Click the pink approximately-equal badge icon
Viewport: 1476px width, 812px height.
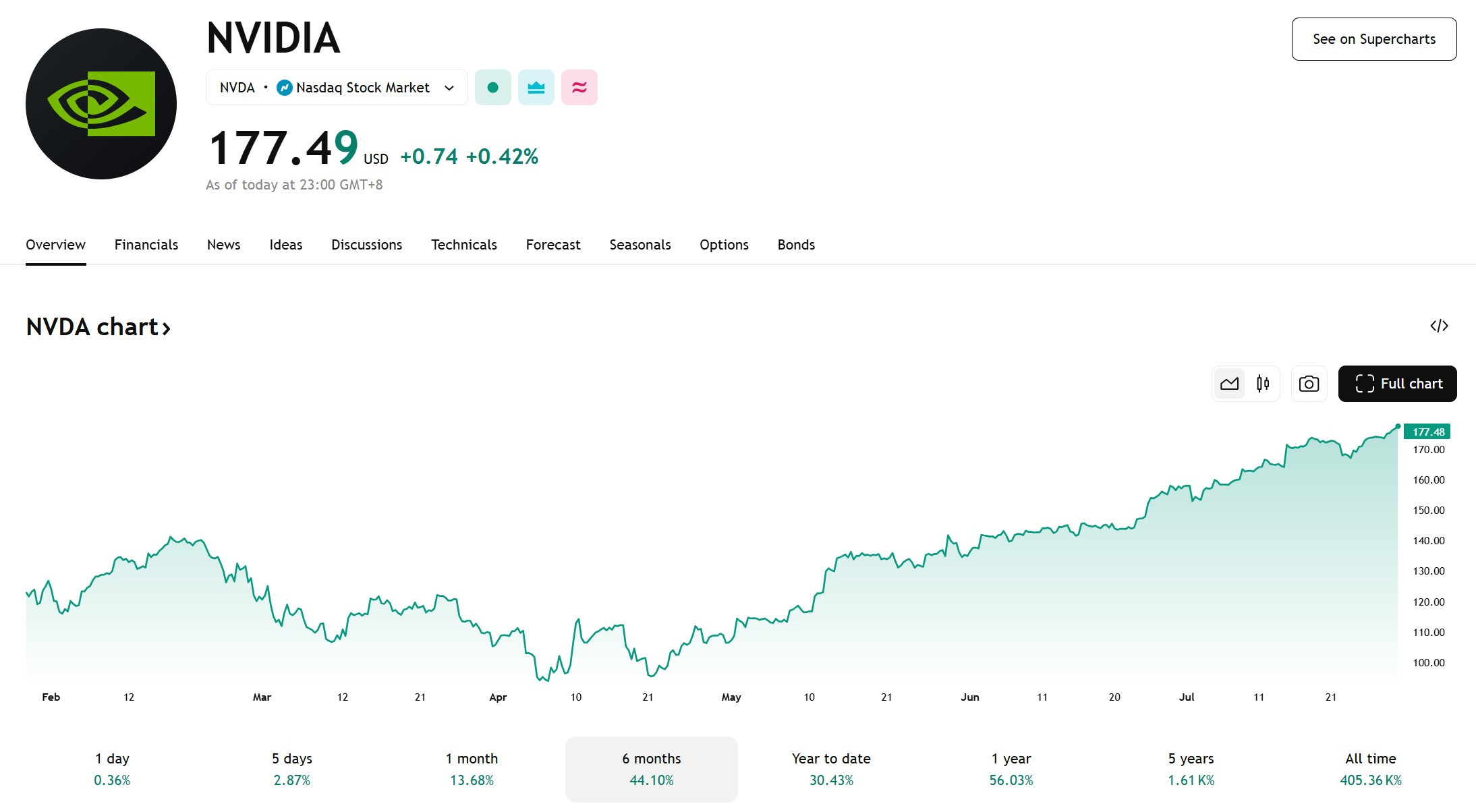(x=579, y=88)
